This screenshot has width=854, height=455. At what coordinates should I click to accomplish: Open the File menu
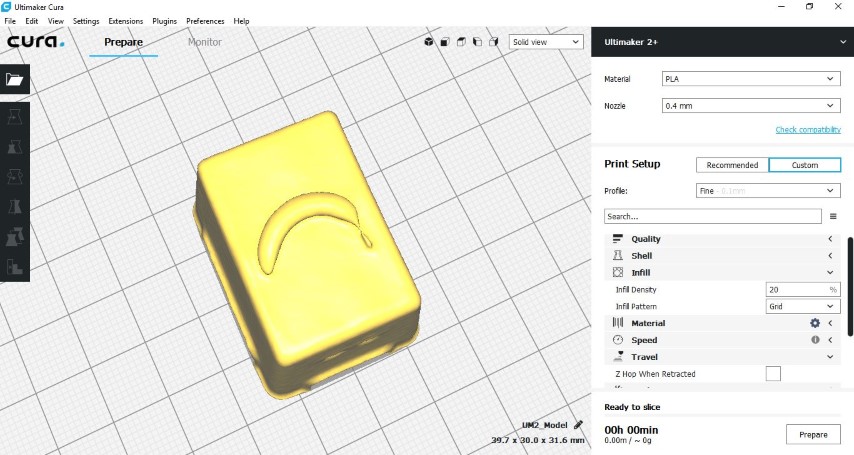(x=10, y=21)
